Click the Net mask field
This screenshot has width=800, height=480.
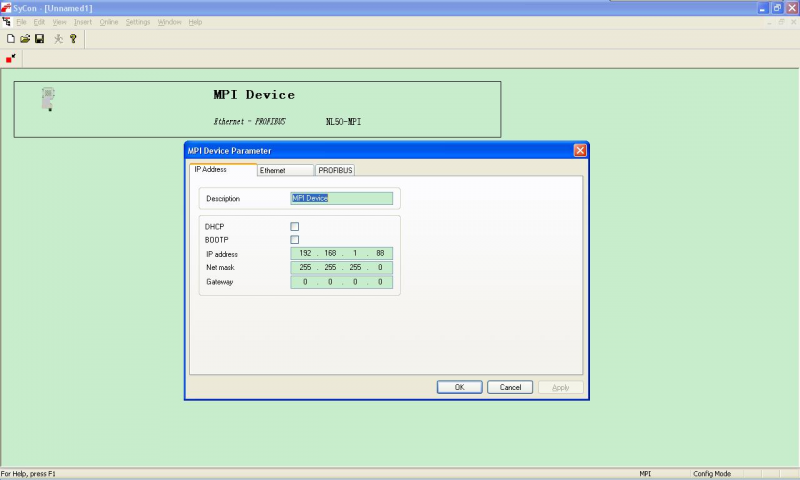click(341, 268)
